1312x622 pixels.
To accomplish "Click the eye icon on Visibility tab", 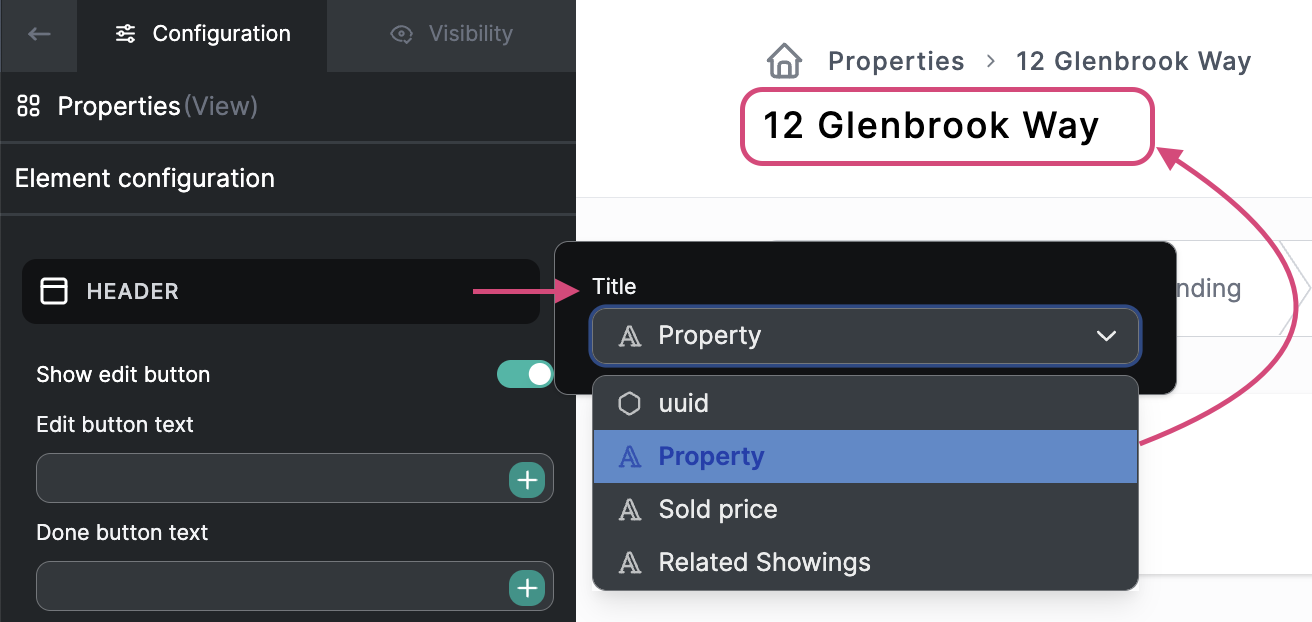I will [402, 34].
